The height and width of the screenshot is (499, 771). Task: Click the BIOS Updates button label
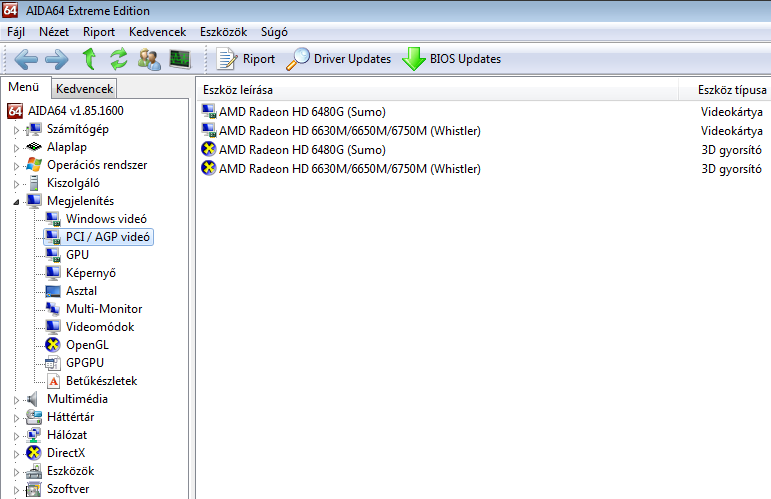click(x=466, y=59)
